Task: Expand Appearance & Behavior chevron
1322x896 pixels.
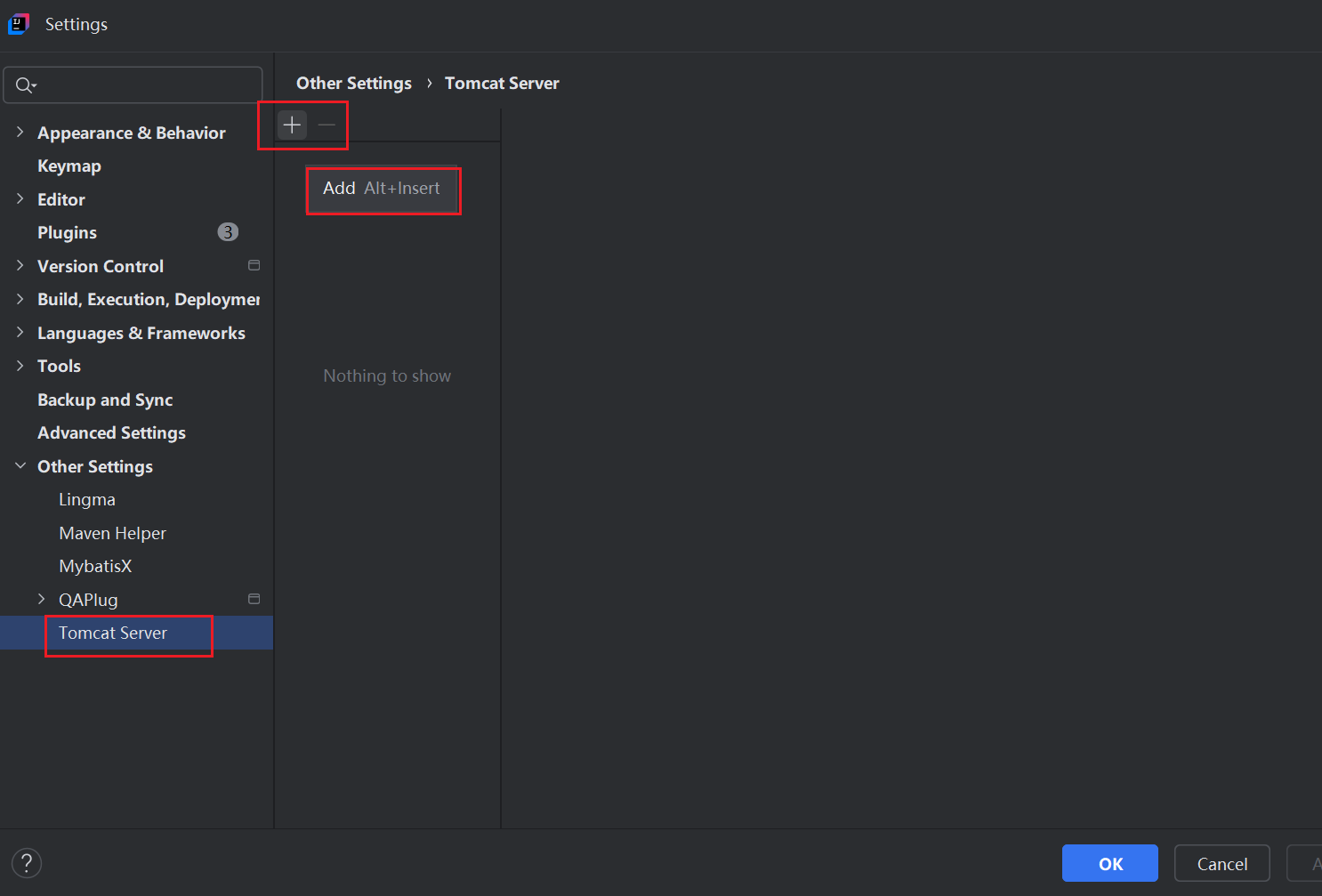Action: [20, 132]
